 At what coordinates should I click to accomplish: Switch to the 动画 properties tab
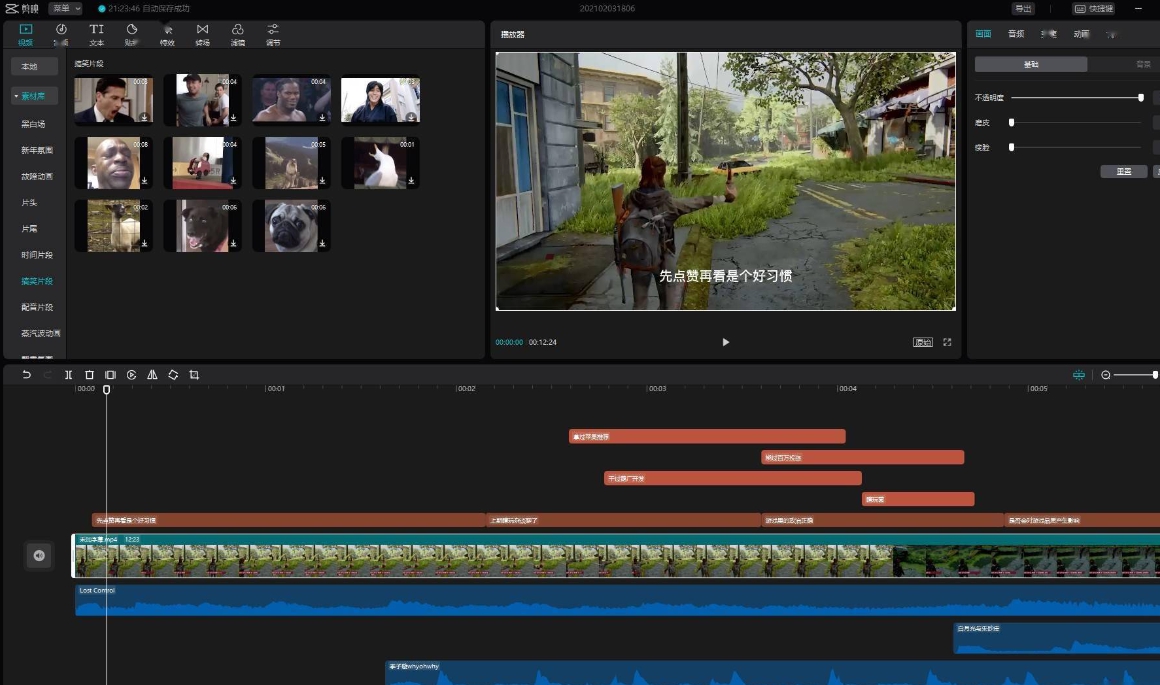(1081, 34)
